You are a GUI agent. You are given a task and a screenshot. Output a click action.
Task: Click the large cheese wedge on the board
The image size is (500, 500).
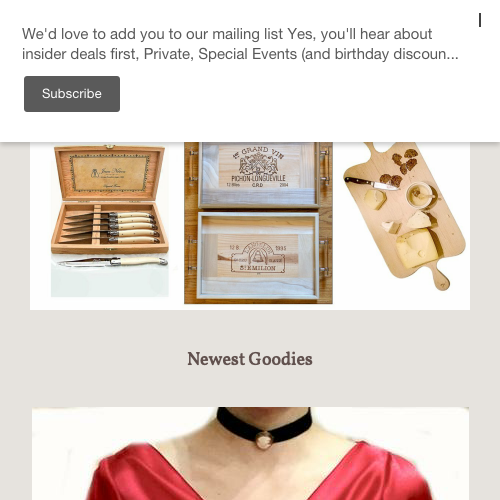pyautogui.click(x=418, y=248)
